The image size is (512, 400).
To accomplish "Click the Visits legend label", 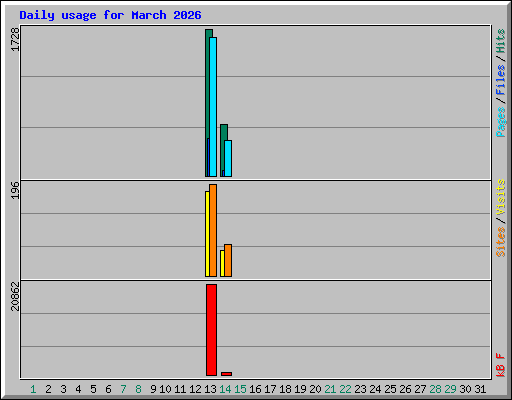I will pyautogui.click(x=501, y=197).
